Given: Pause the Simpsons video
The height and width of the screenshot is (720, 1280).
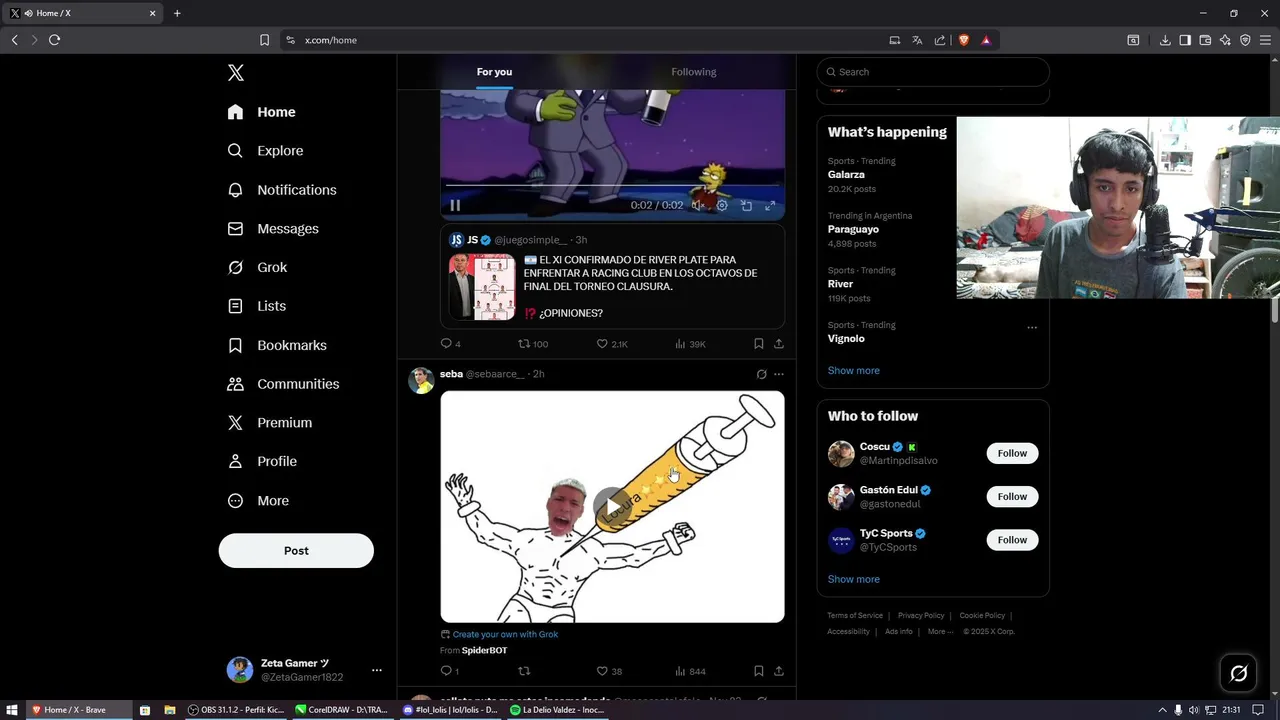Looking at the screenshot, I should tap(455, 205).
